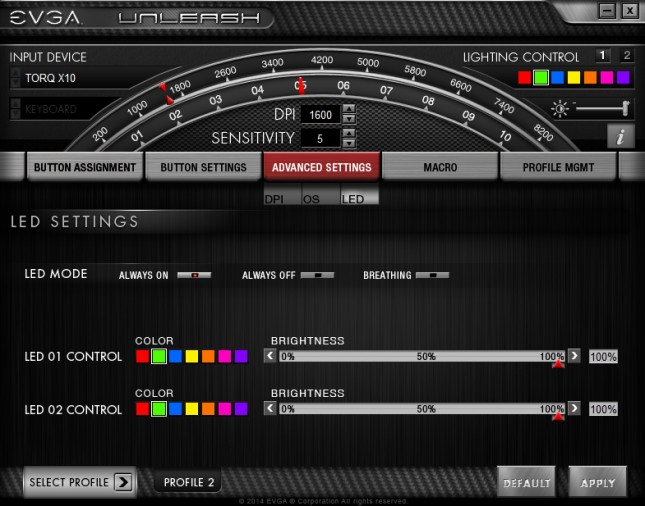Select the TORQ X10 input device
Image resolution: width=645 pixels, height=506 pixels.
[x=51, y=78]
